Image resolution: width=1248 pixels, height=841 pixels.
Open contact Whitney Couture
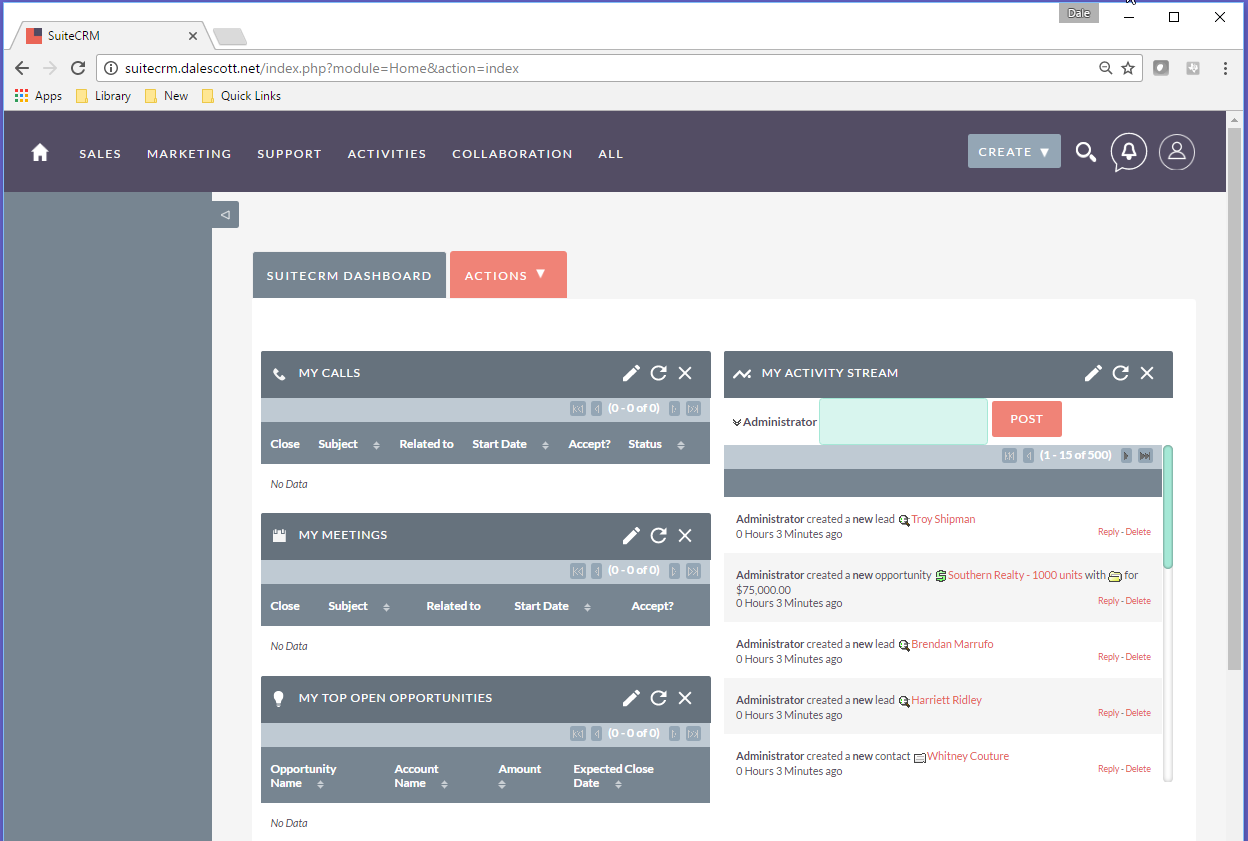[967, 756]
